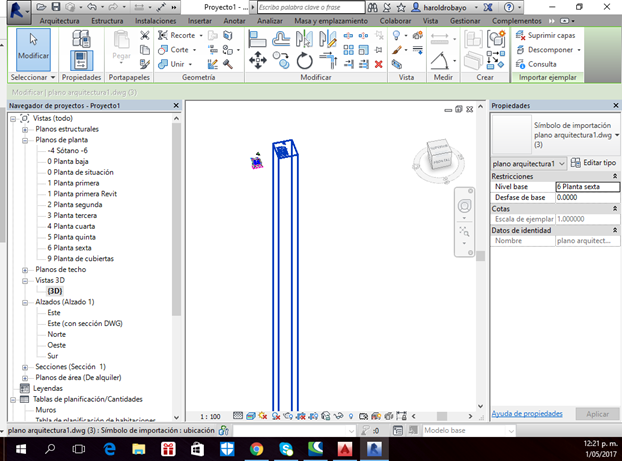
Task: Collapse the Alzados (Alzado 1) node
Action: 25,302
